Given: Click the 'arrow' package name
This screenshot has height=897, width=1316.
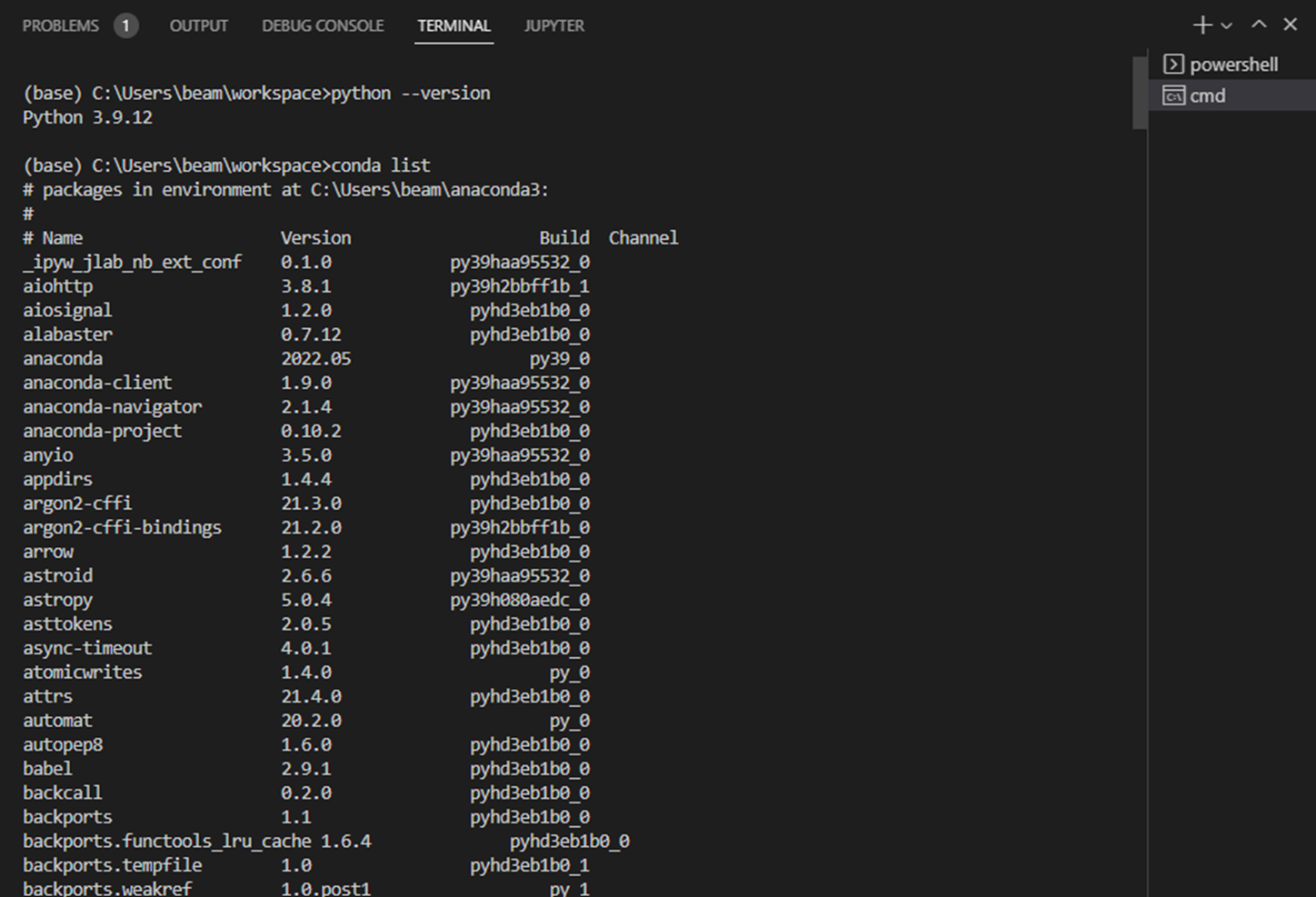Looking at the screenshot, I should click(47, 552).
